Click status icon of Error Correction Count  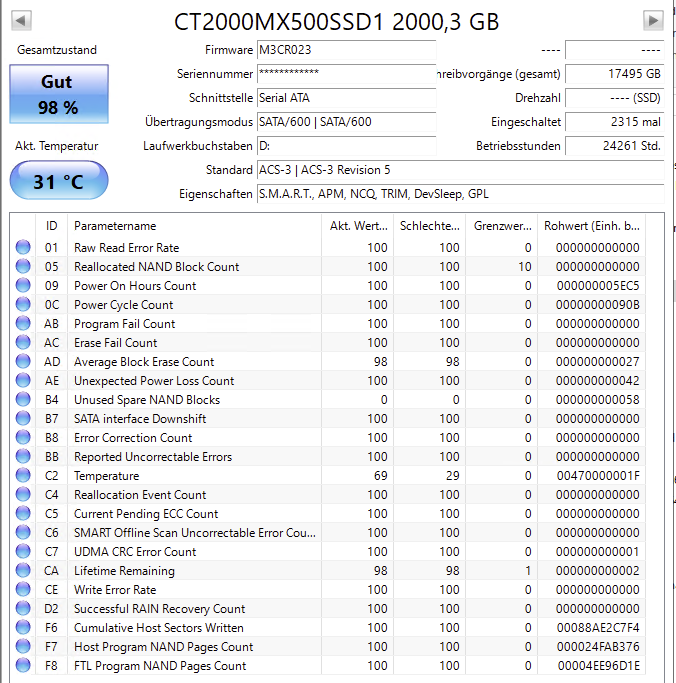coord(23,437)
